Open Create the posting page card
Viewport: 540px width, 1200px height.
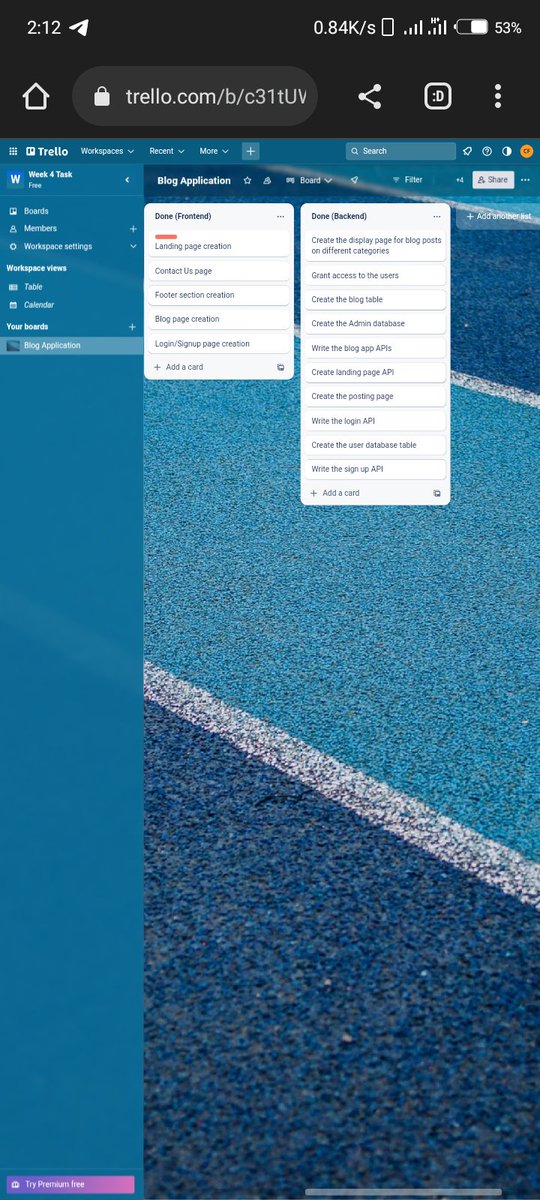375,396
